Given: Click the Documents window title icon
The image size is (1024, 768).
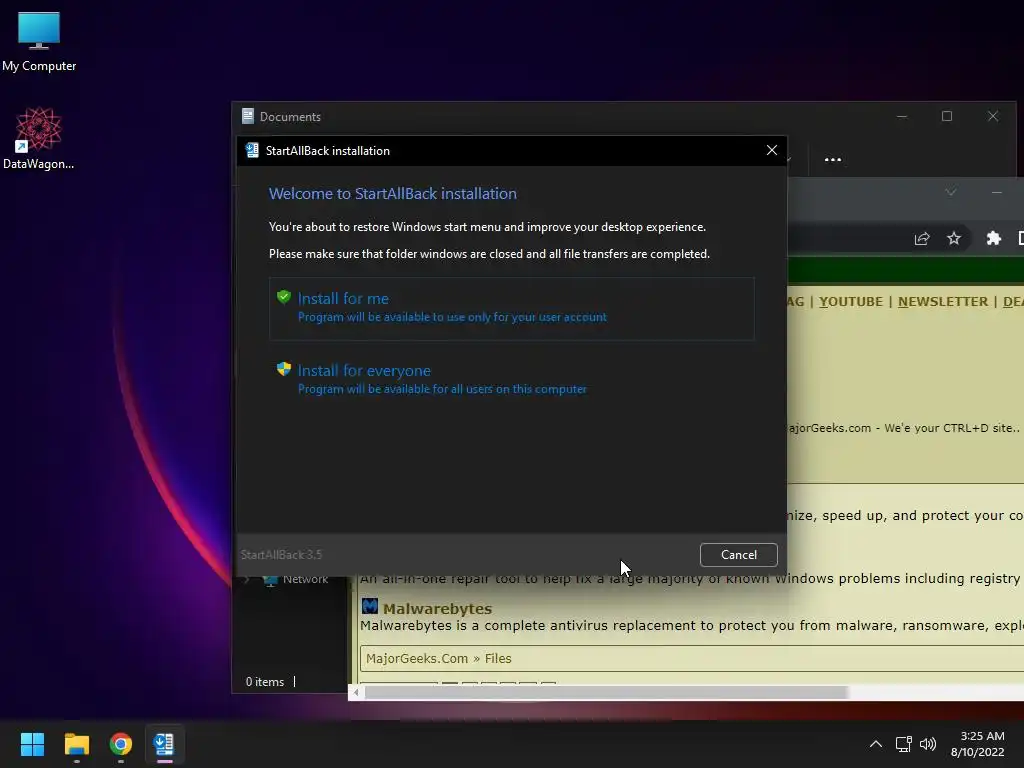Looking at the screenshot, I should [248, 116].
